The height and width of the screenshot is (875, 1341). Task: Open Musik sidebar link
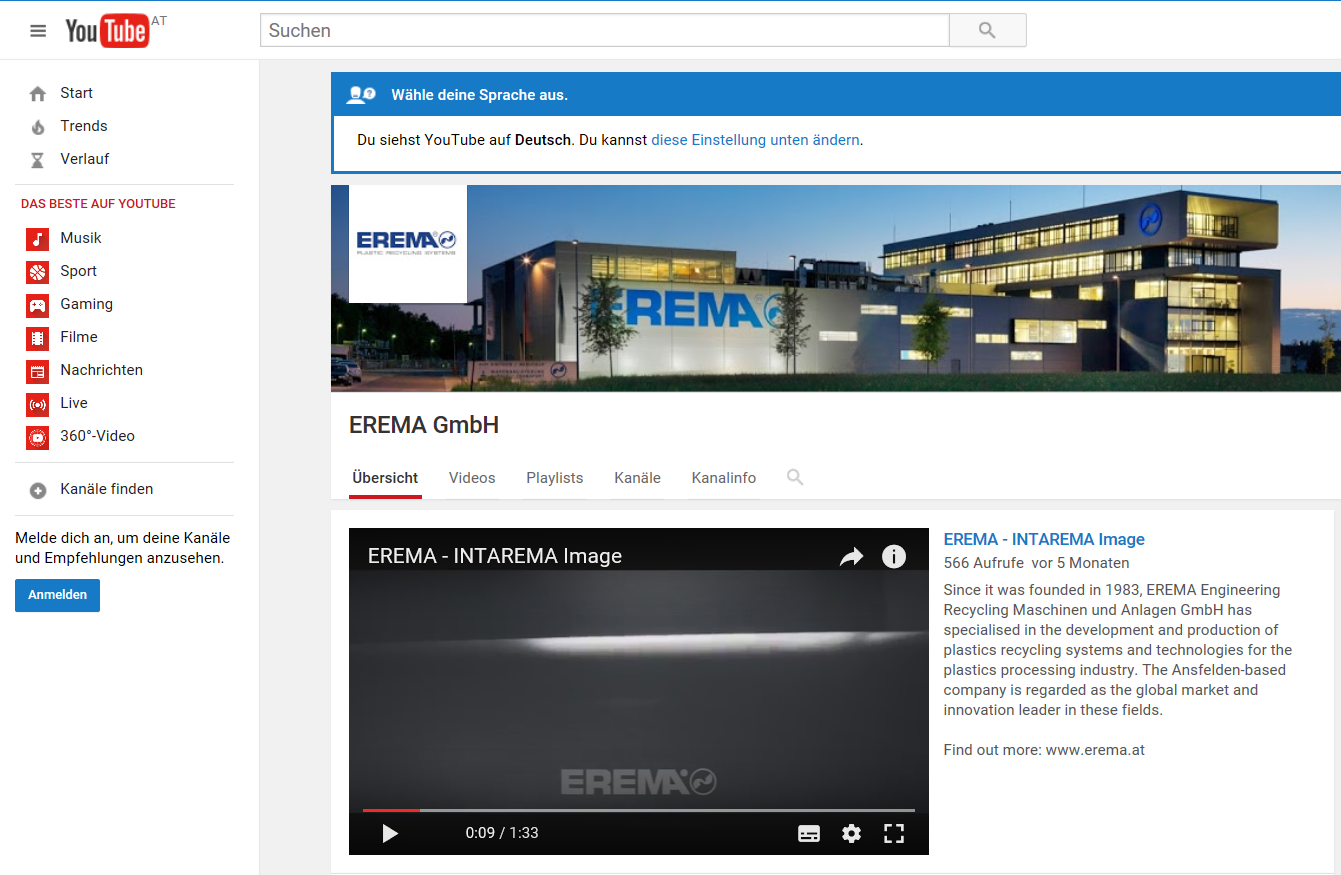pyautogui.click(x=81, y=238)
